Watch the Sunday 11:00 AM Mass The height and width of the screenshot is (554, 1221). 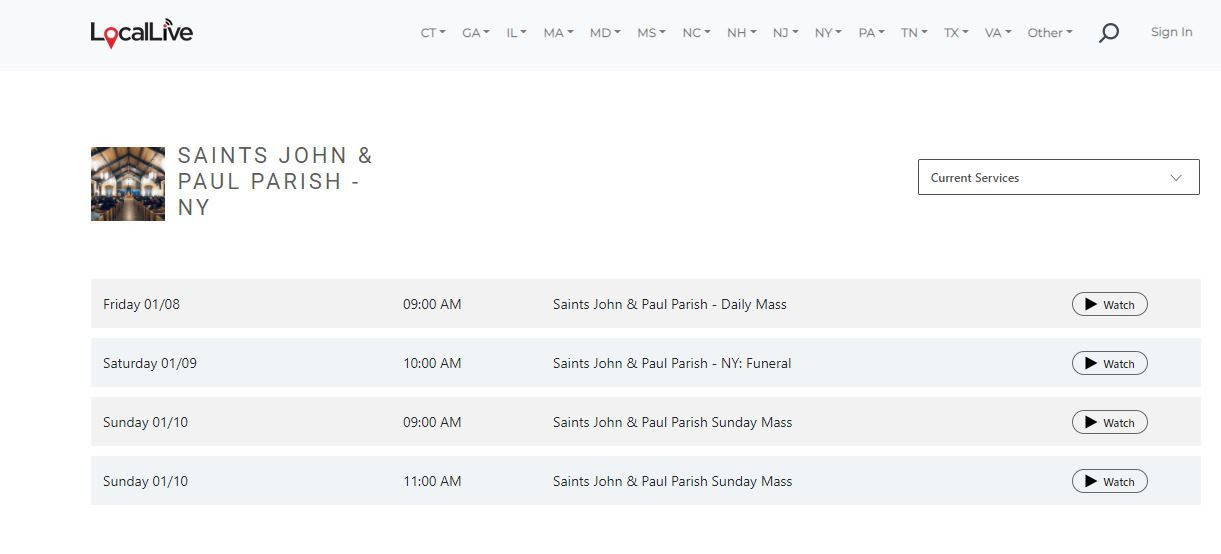[1109, 481]
